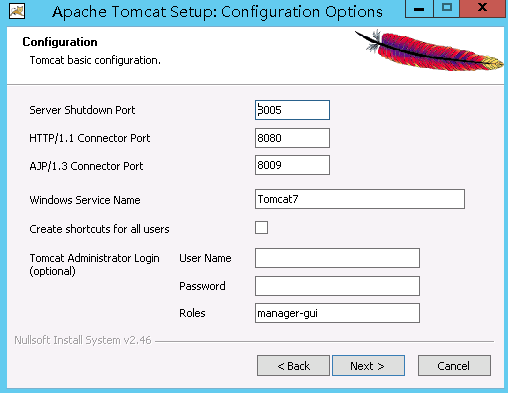Maximize the Tomcat Setup window
Viewport: 508px width, 393px height.
[x=446, y=9]
